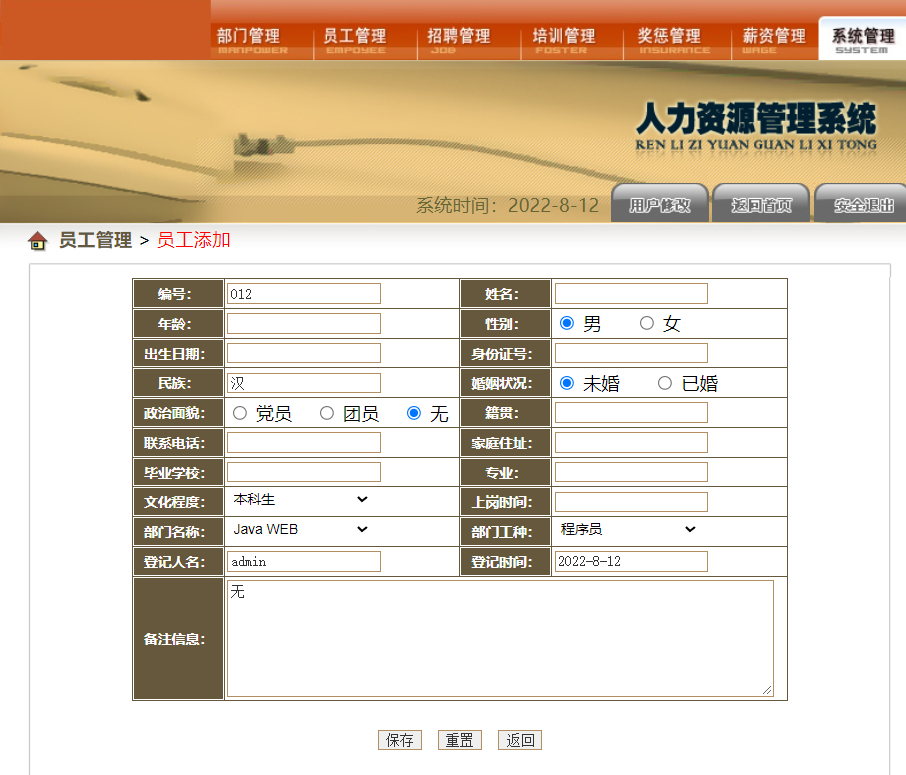Expand 部门工种 dropdown showing 程序员
This screenshot has height=775, width=906.
(627, 529)
